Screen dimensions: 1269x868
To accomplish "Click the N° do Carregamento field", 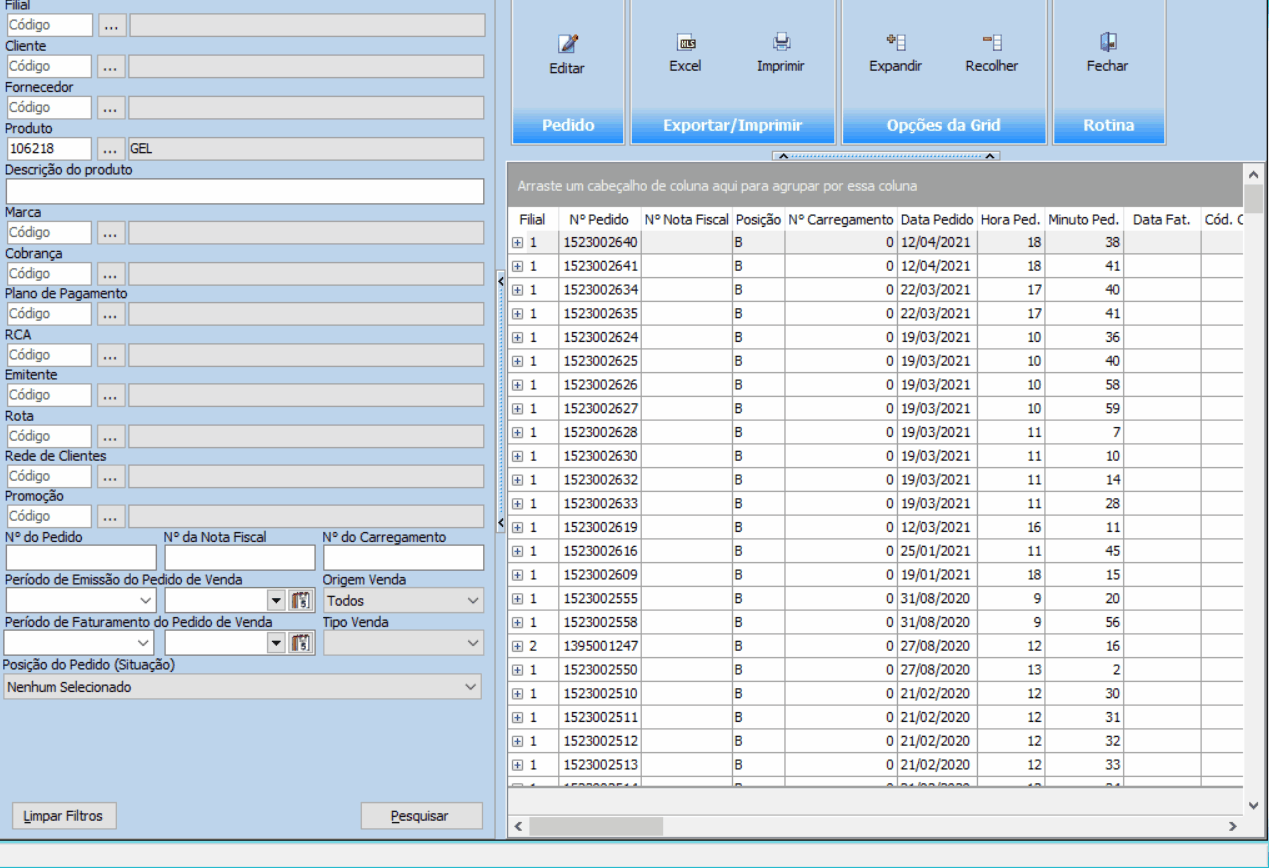I will [403, 558].
